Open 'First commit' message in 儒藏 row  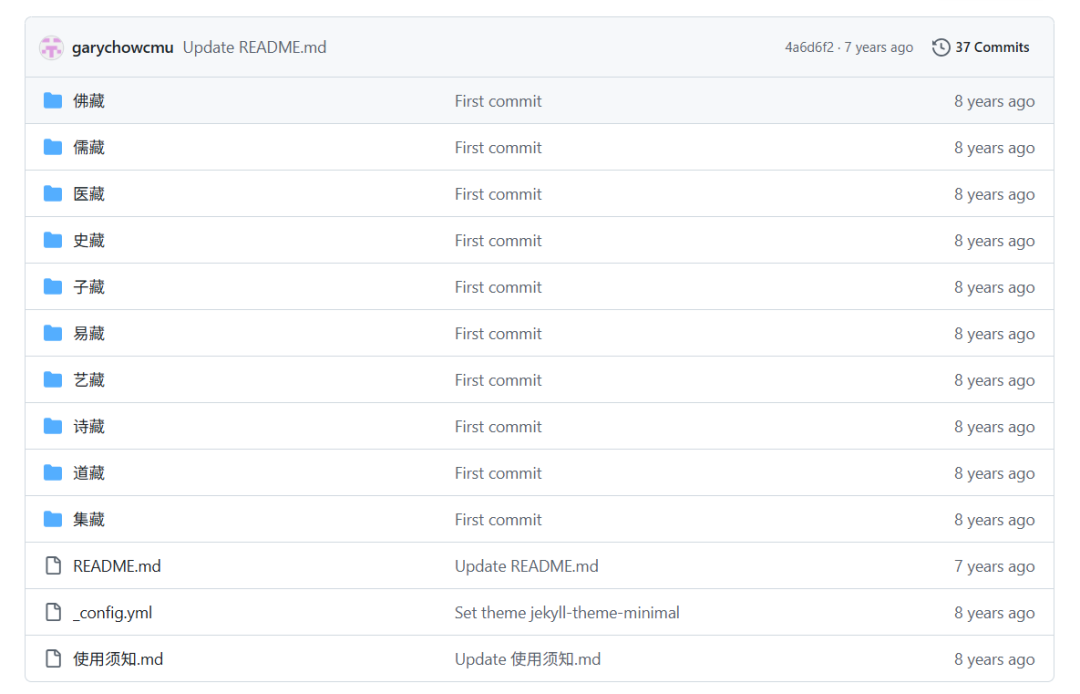click(x=498, y=147)
